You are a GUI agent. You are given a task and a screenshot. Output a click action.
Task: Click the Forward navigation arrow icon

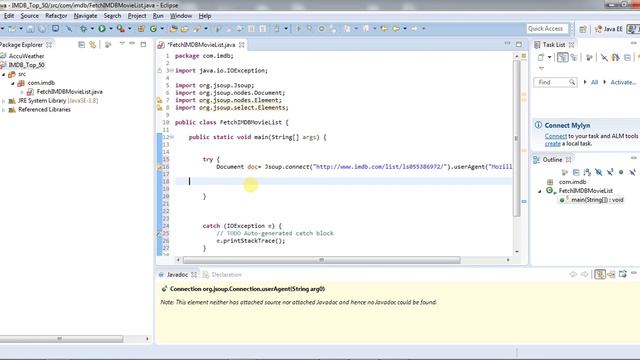(x=415, y=29)
